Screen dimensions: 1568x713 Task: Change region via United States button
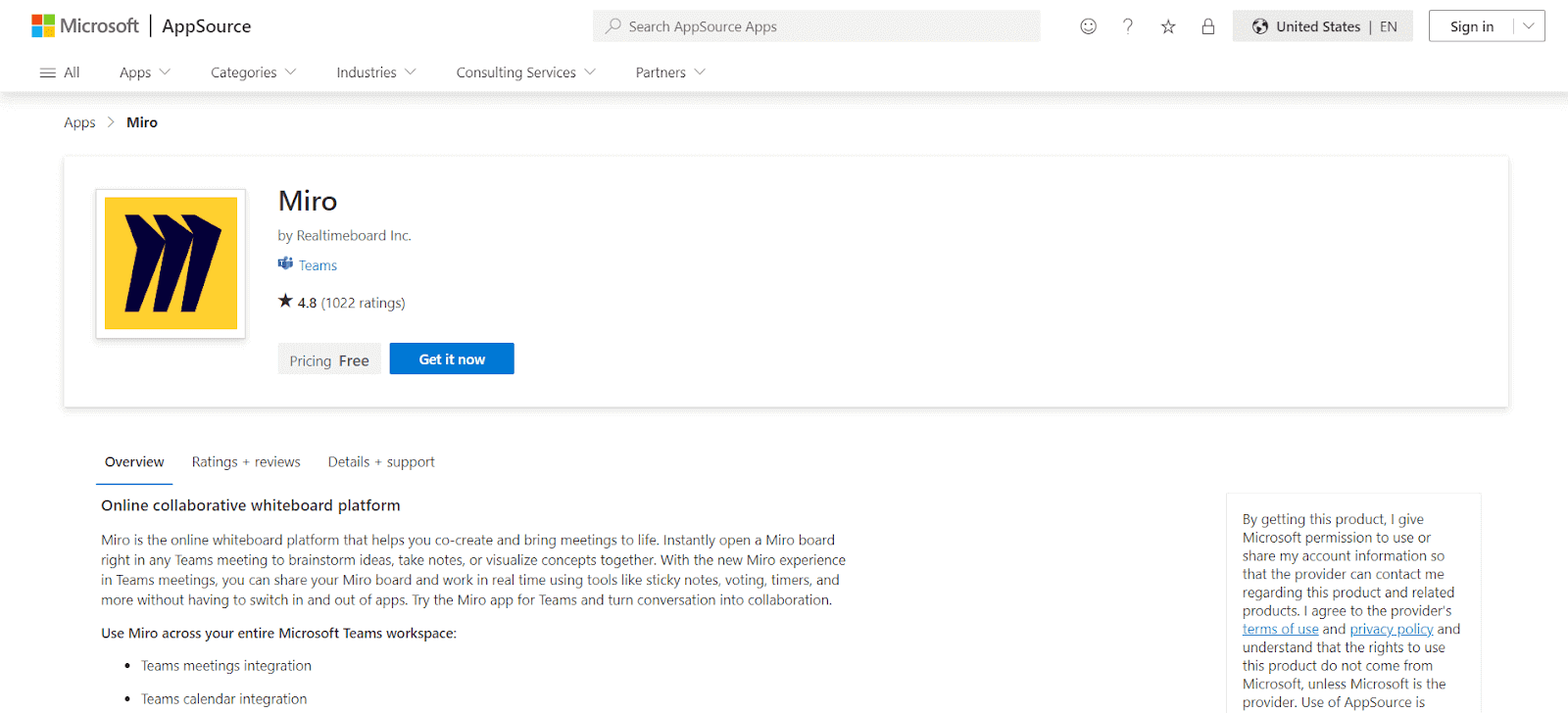[x=1322, y=26]
